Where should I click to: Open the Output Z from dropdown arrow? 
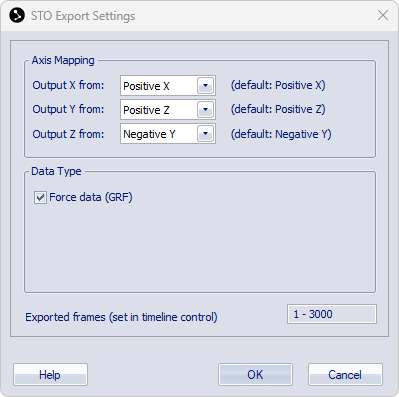tap(205, 134)
